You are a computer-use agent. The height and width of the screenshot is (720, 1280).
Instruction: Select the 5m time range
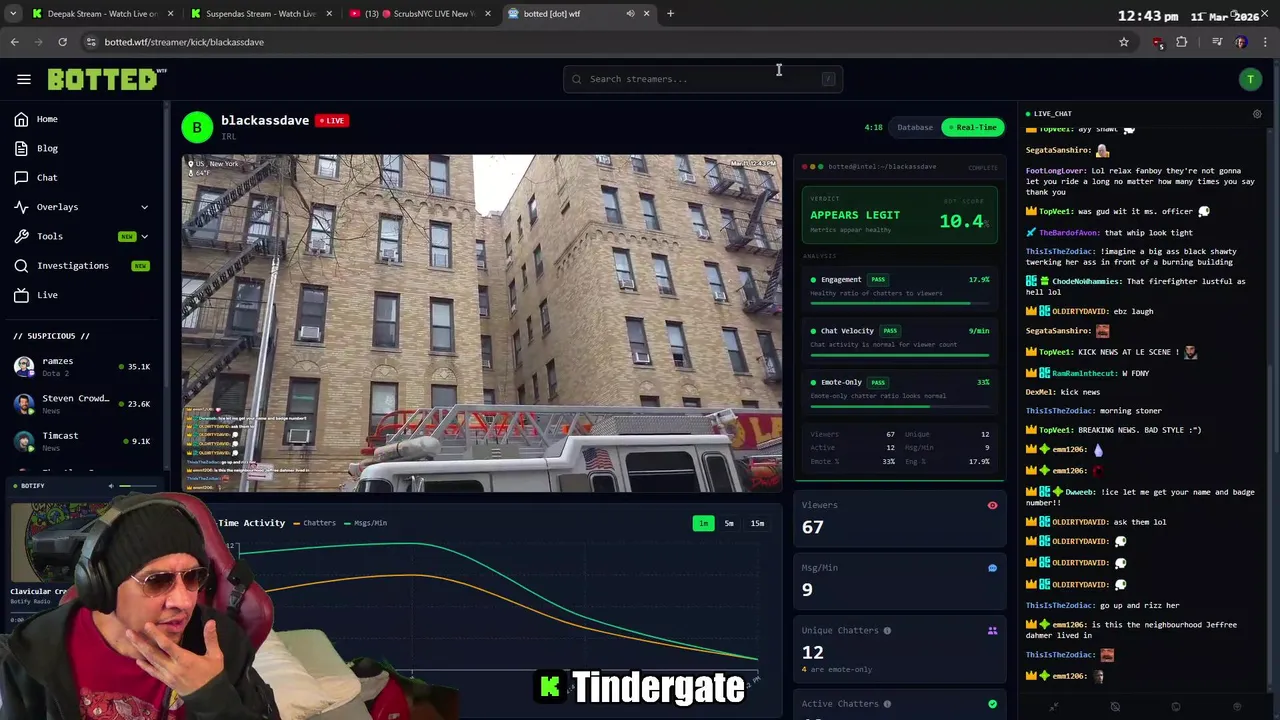729,523
